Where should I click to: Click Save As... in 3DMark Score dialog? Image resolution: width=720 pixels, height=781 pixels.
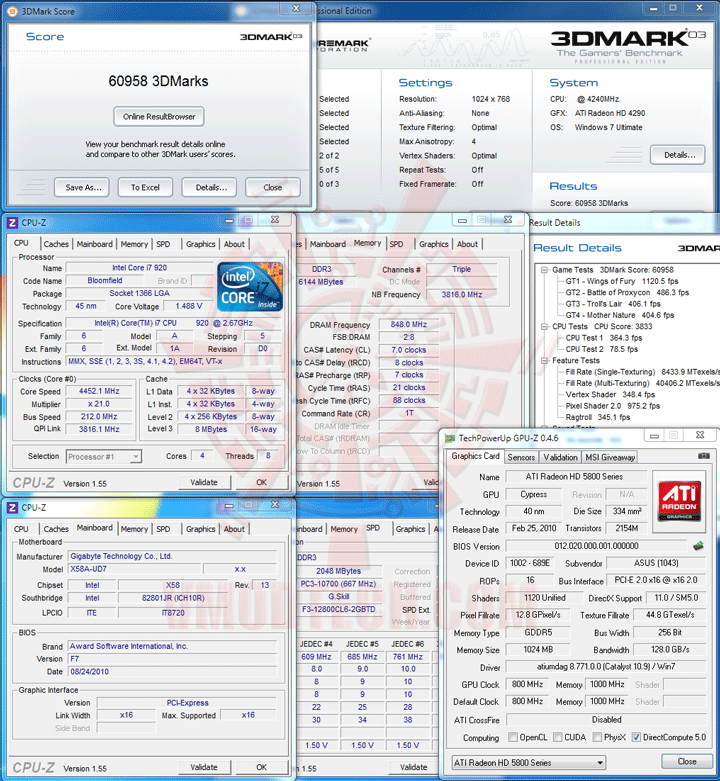pyautogui.click(x=82, y=187)
